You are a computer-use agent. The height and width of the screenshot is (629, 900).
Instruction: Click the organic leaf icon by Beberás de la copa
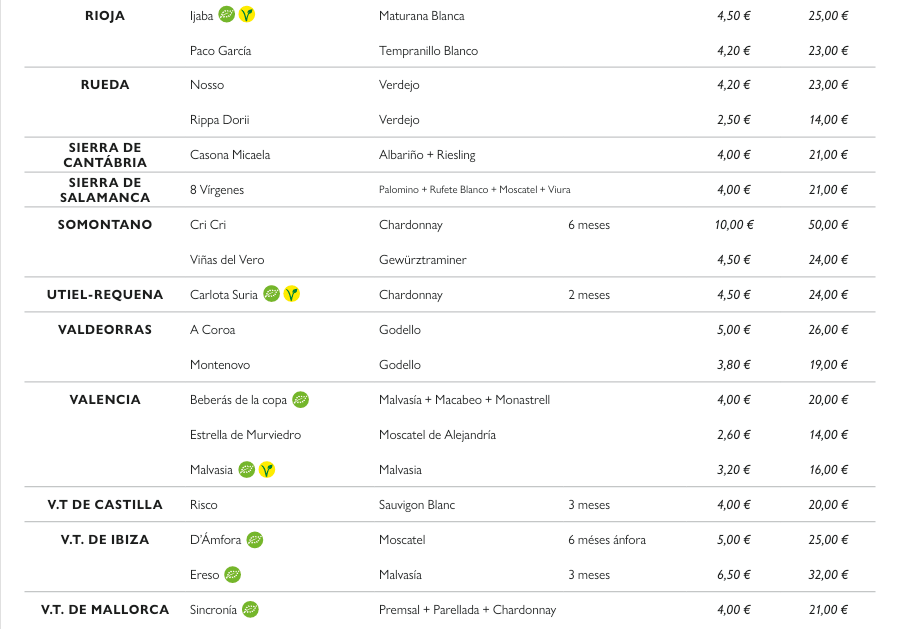(x=300, y=399)
